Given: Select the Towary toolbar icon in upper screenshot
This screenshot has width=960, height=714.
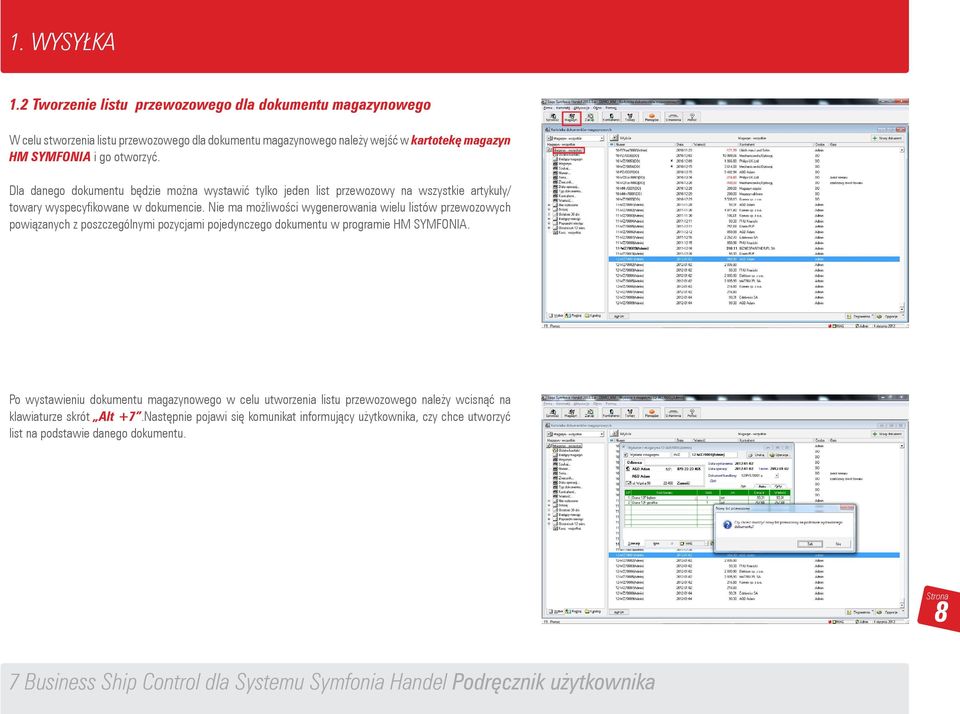Looking at the screenshot, I should click(630, 117).
